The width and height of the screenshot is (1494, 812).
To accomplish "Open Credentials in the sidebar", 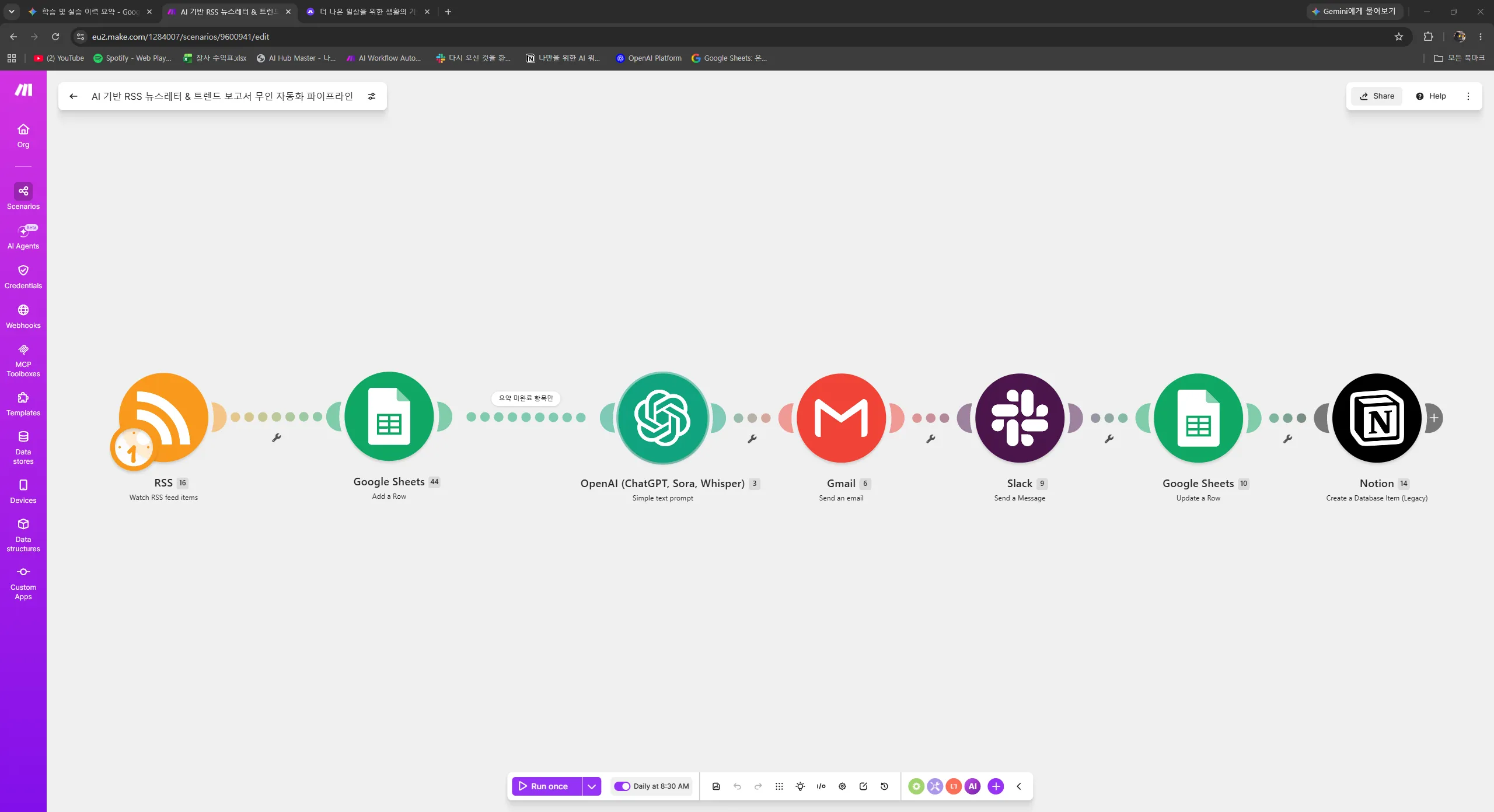I will pos(23,276).
